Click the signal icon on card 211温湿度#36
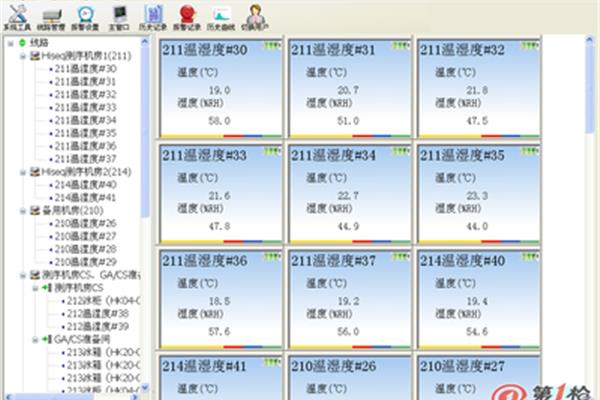600x400 pixels. tap(272, 257)
